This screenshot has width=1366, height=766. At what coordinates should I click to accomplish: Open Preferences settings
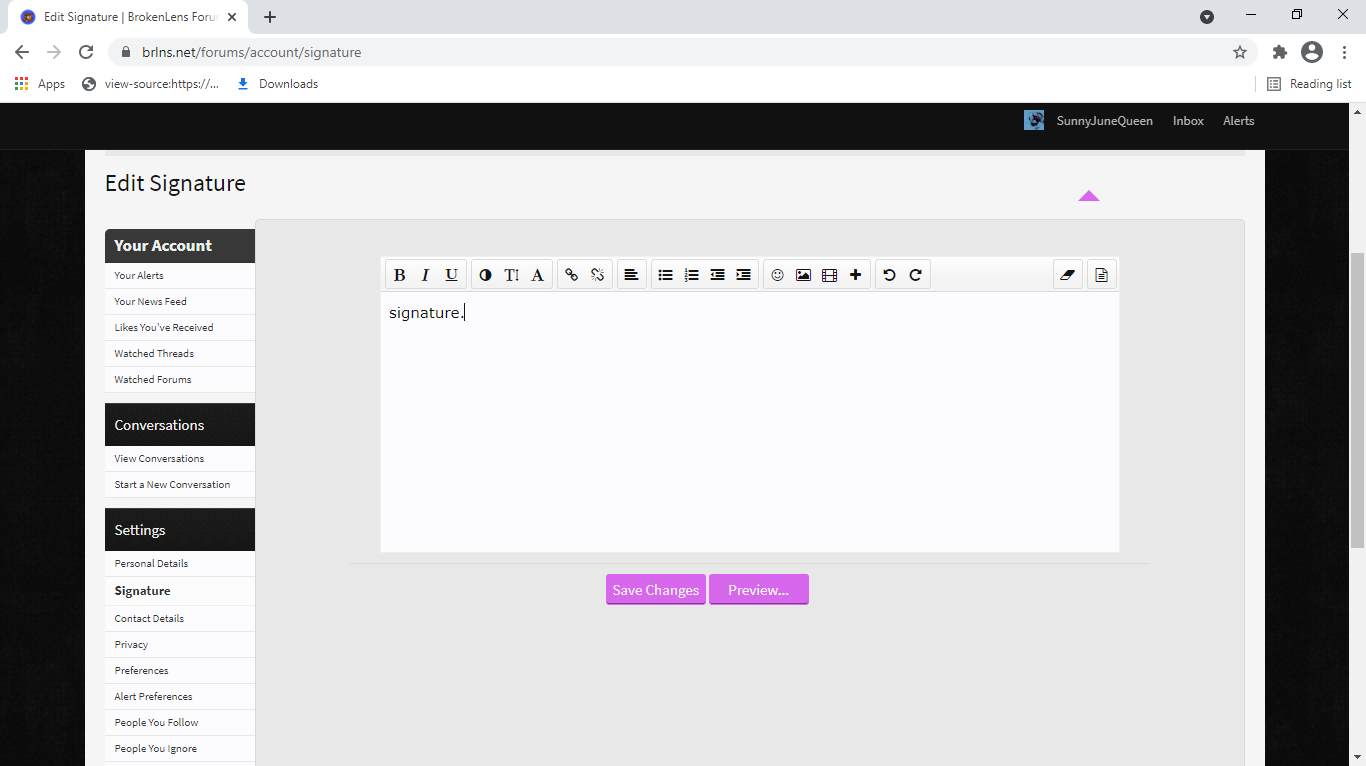point(180,671)
